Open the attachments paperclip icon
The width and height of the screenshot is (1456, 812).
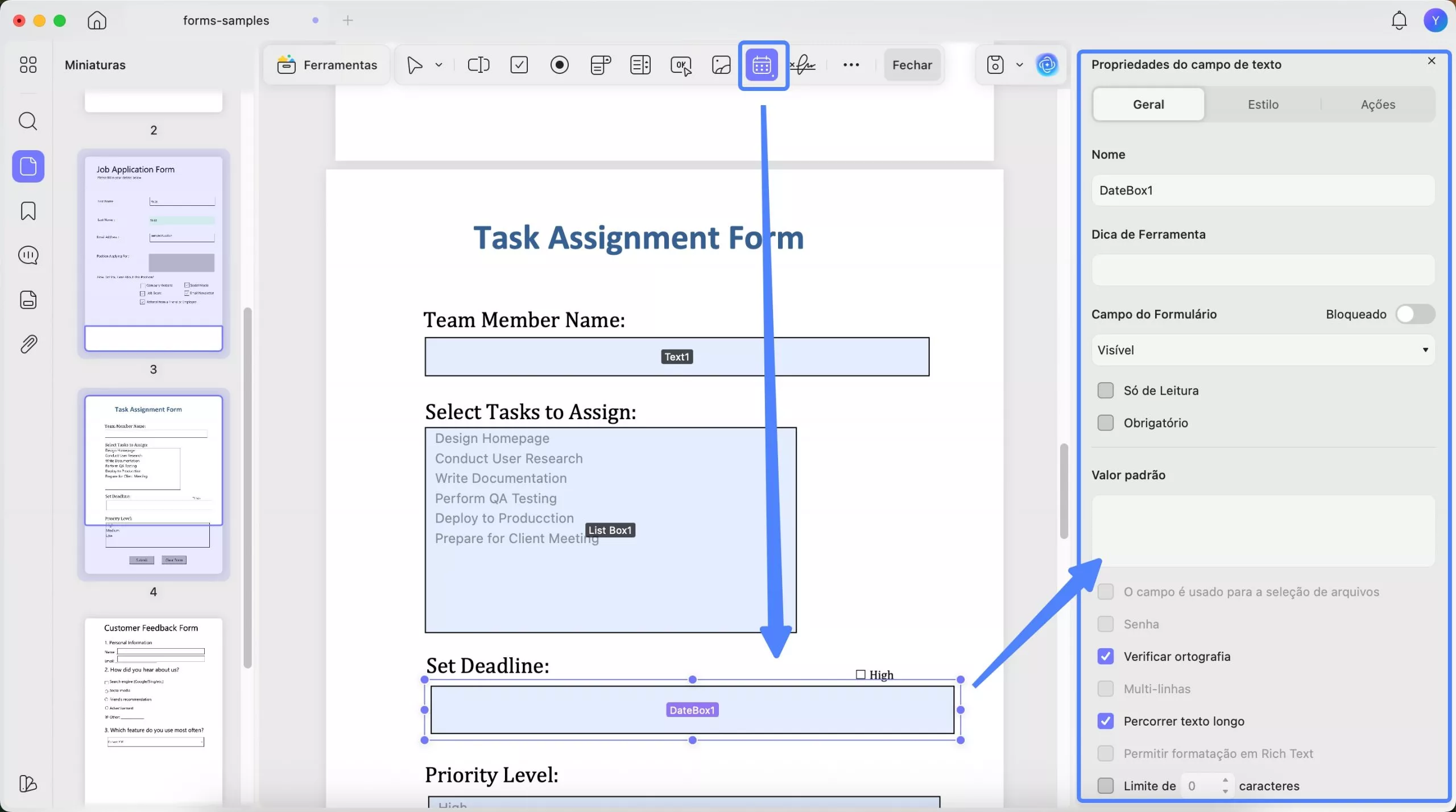coord(28,344)
